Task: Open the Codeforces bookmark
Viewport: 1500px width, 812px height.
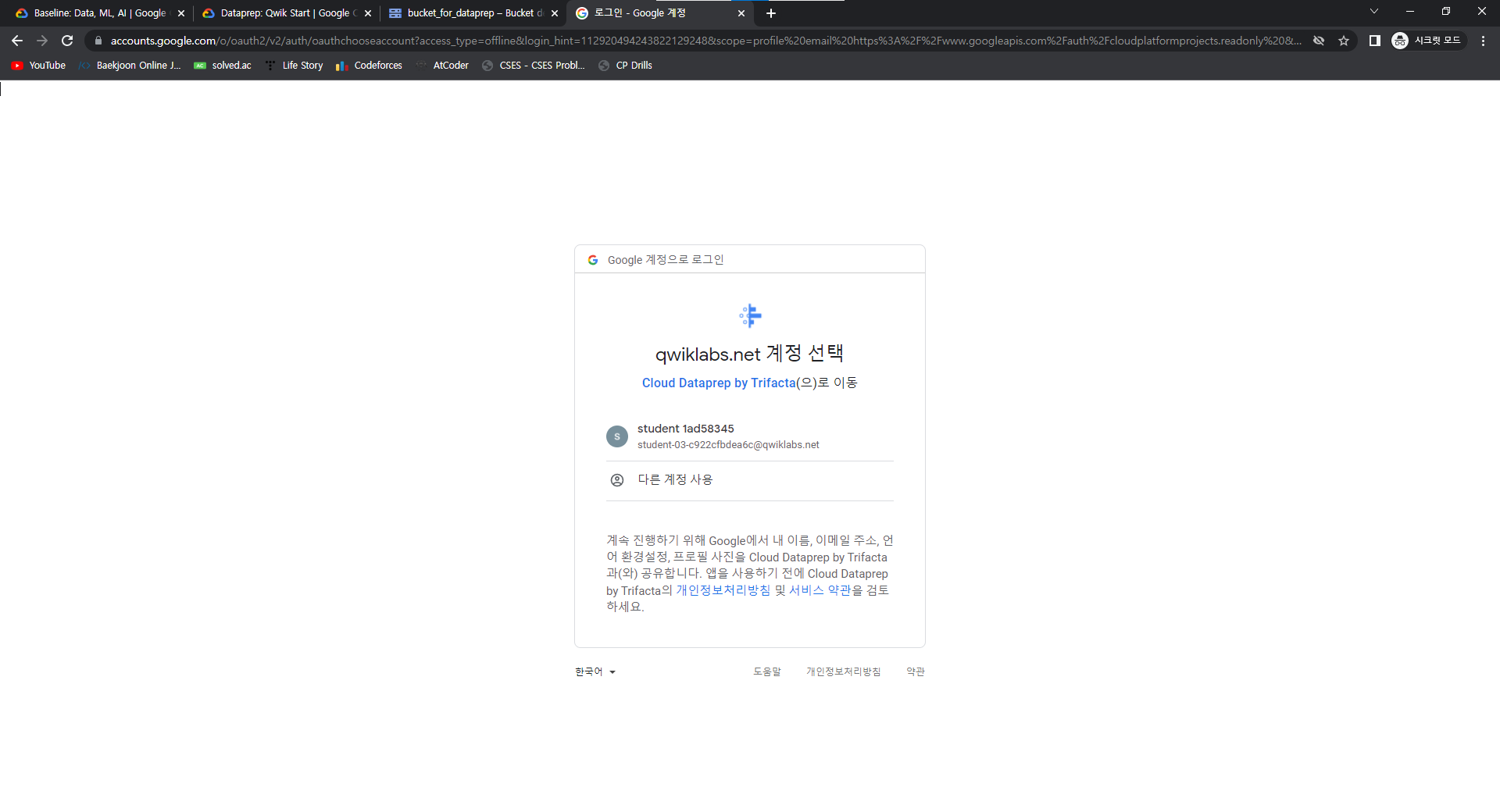Action: click(369, 66)
